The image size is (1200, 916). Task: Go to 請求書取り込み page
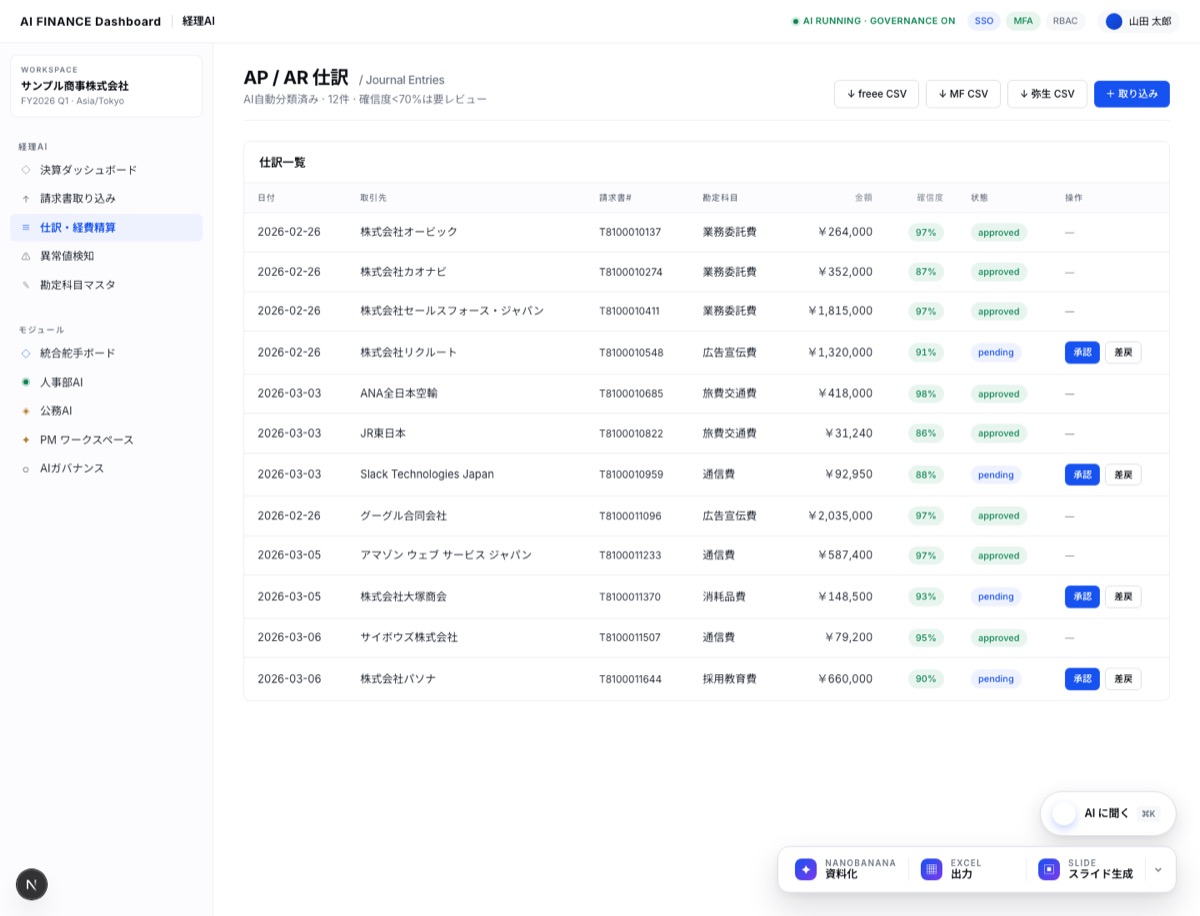pyautogui.click(x=106, y=199)
